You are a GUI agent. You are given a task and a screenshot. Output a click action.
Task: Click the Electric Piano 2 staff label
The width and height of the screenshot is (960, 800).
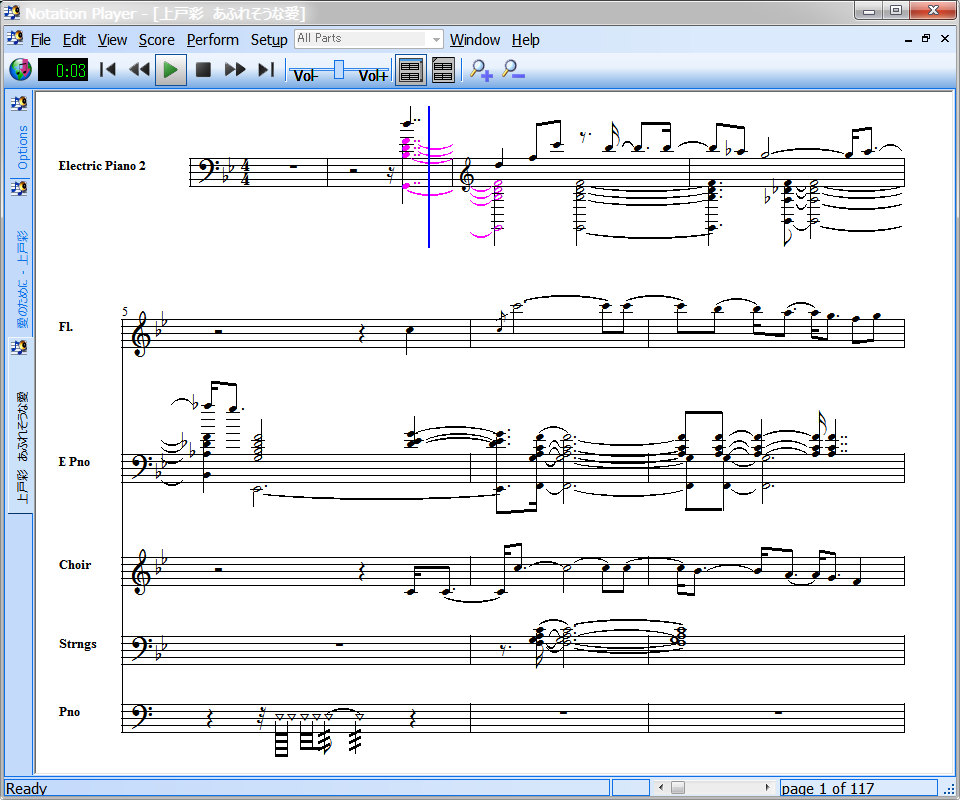102,166
